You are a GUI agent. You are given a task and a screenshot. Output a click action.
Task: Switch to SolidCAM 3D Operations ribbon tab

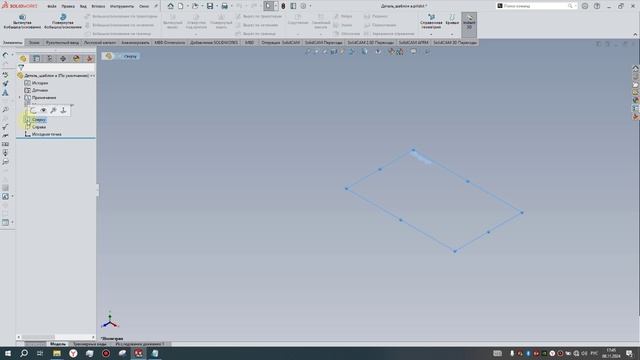pyautogui.click(x=455, y=42)
